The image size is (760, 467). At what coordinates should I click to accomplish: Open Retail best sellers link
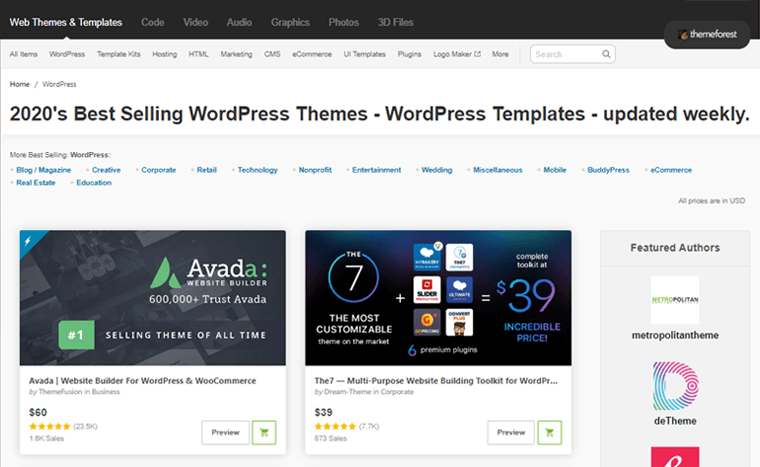206,170
